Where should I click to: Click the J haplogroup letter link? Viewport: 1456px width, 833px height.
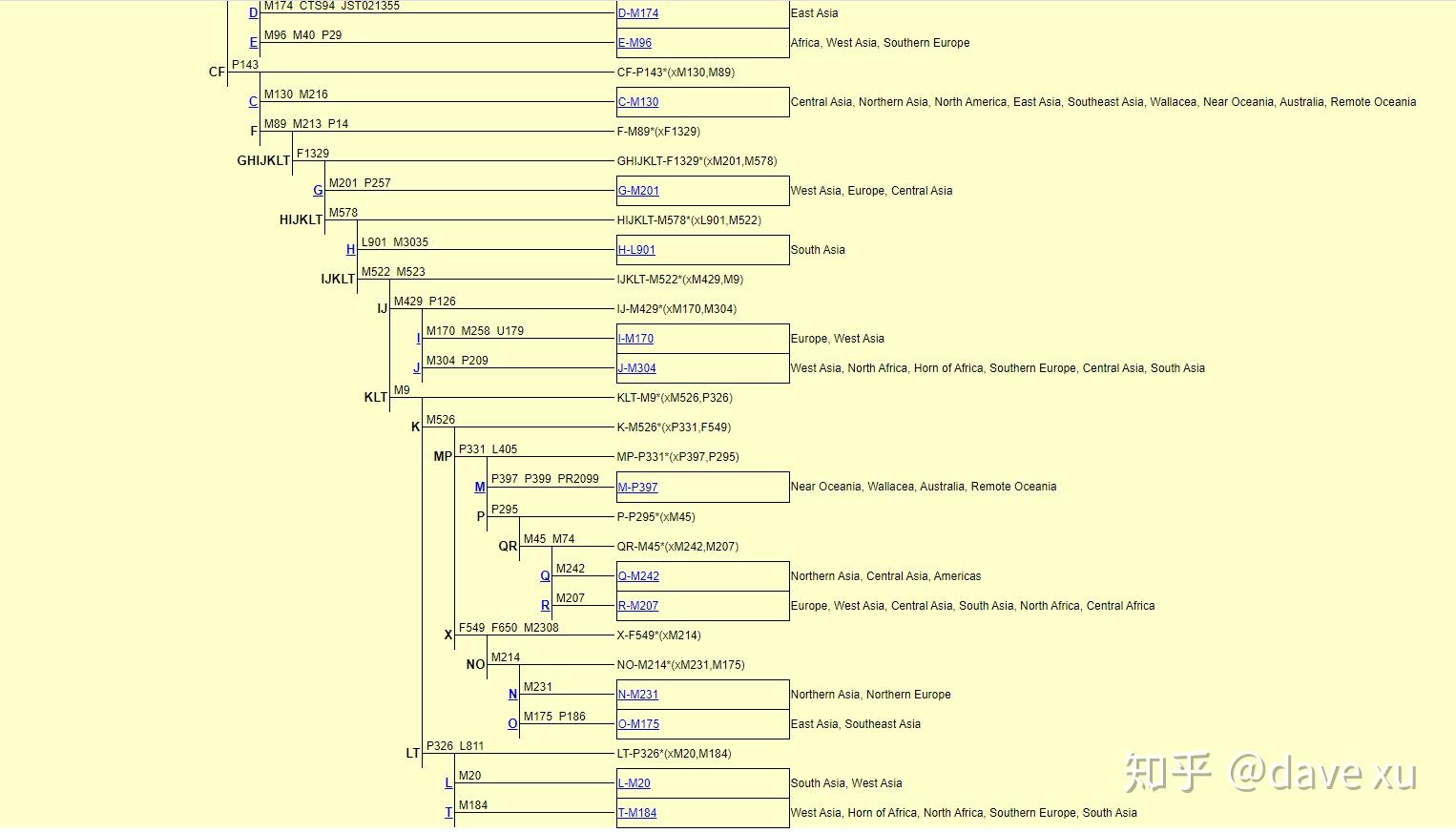tap(417, 367)
